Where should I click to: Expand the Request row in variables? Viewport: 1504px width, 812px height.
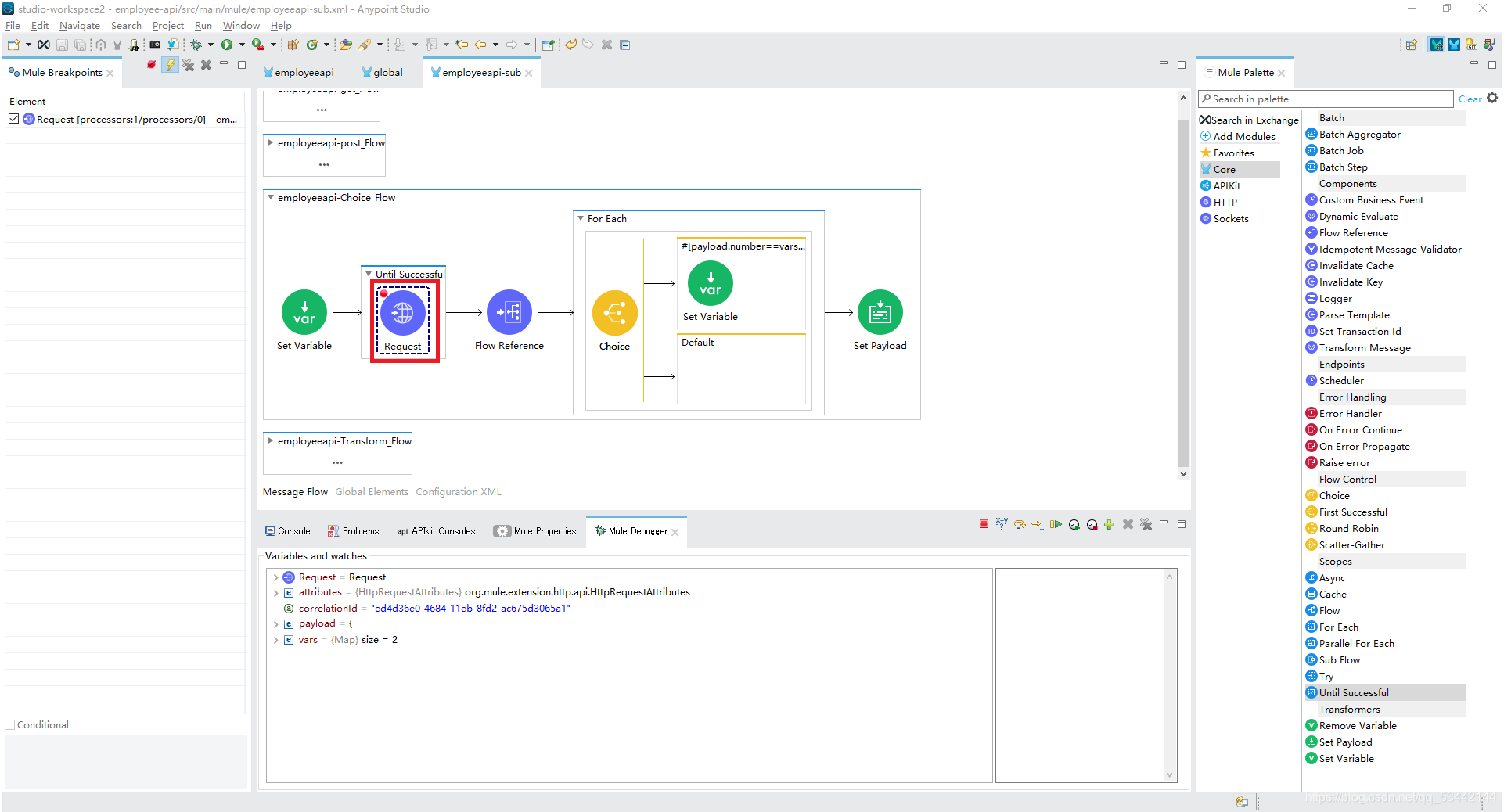point(276,577)
